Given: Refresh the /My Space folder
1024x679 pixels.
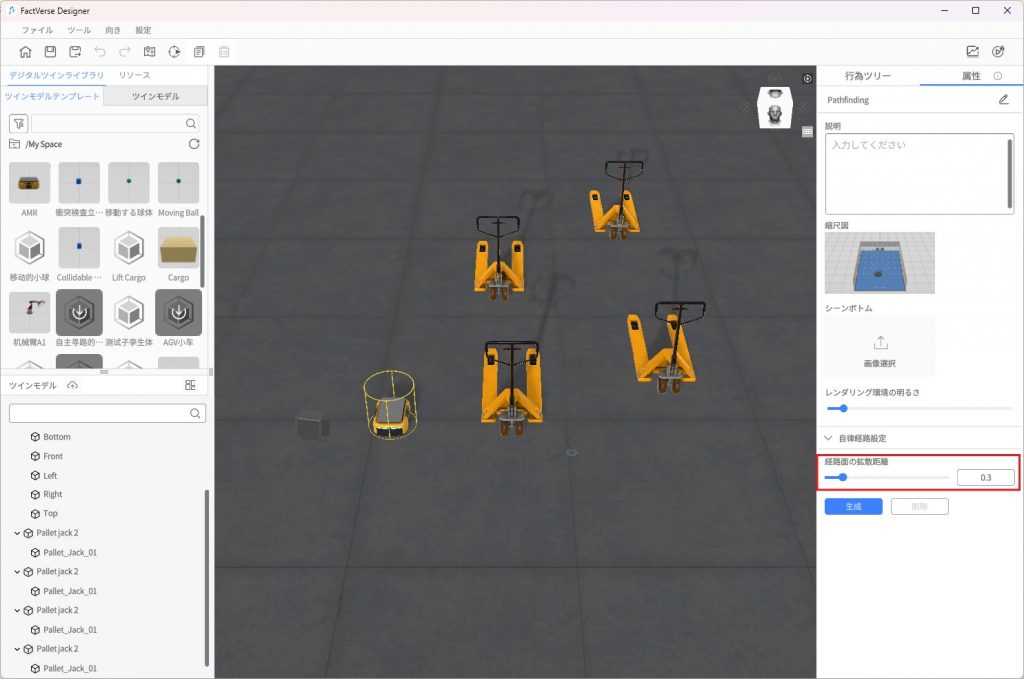Looking at the screenshot, I should click(x=194, y=144).
